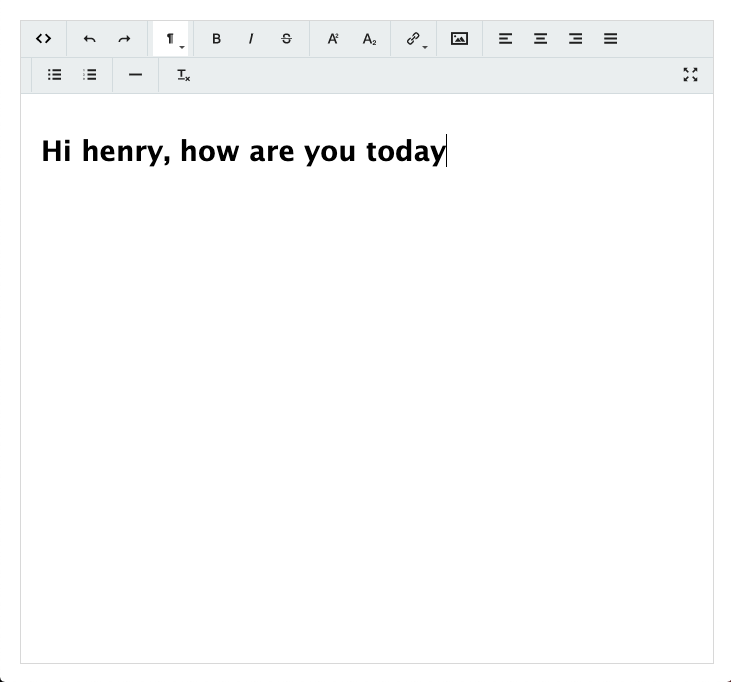Toggle italic formatting
This screenshot has height=682, width=731.
251,39
